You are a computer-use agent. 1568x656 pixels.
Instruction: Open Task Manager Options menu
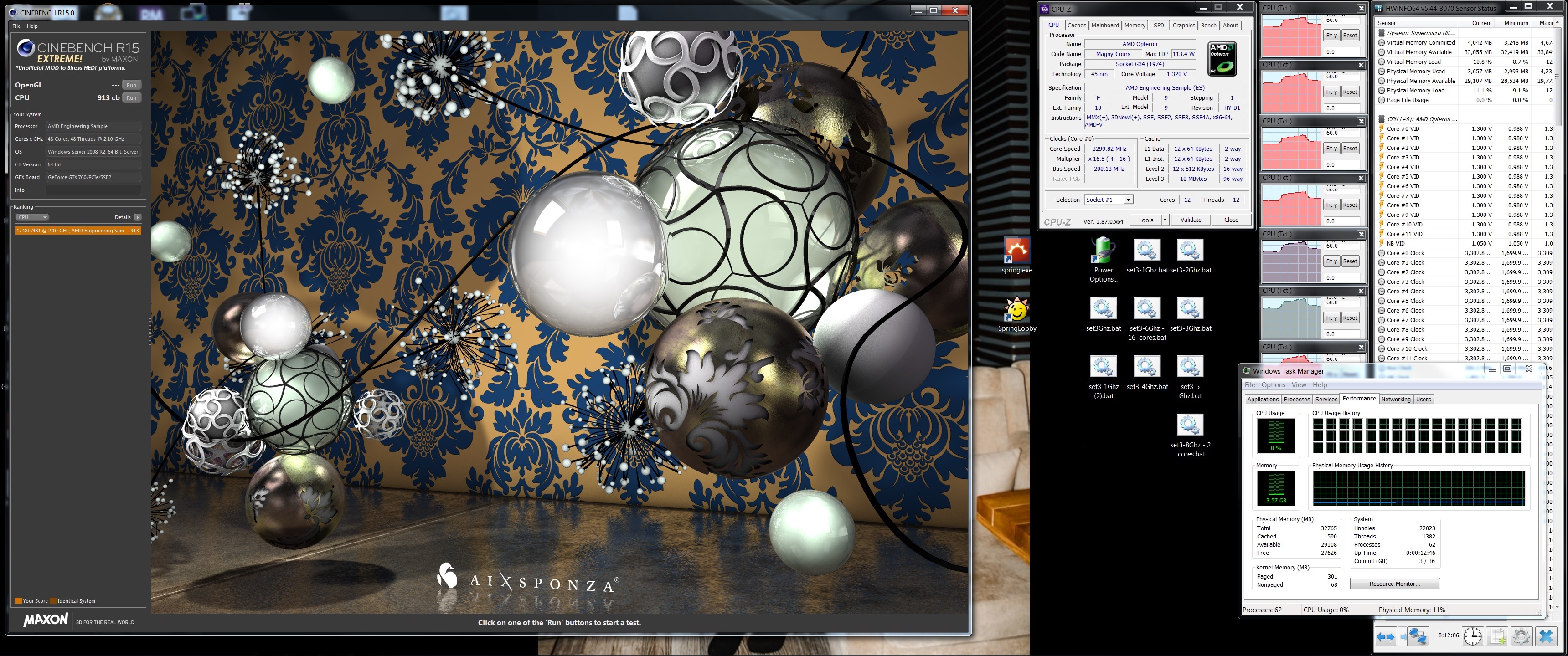(1273, 384)
